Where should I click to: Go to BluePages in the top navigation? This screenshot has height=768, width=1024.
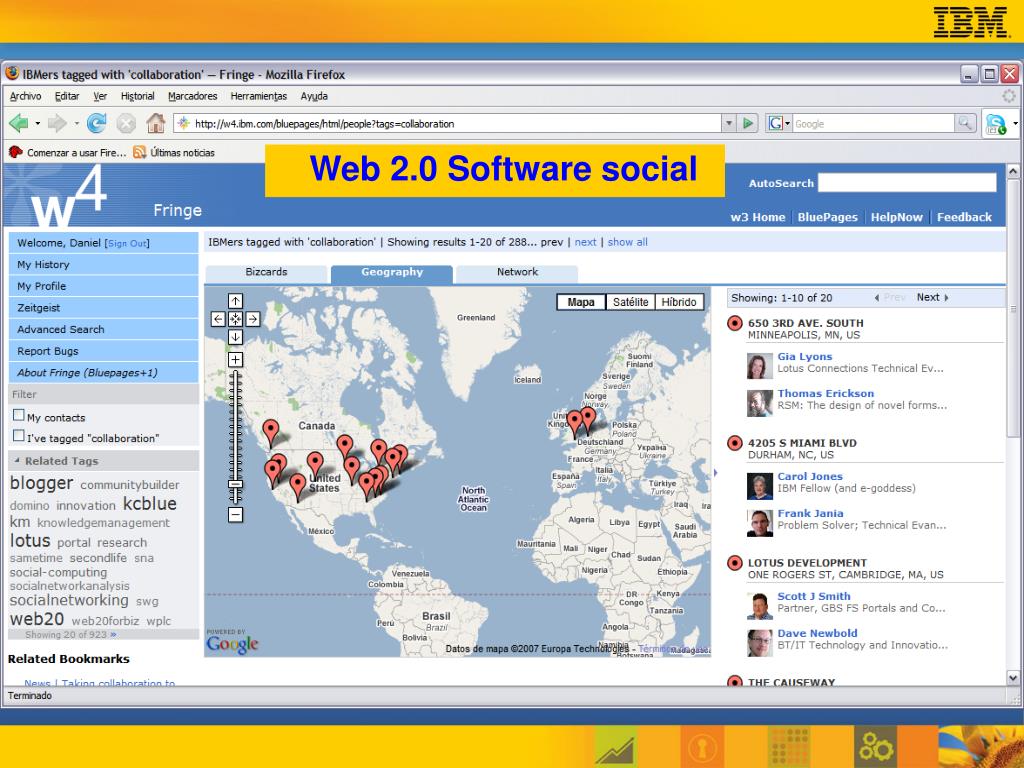(827, 217)
